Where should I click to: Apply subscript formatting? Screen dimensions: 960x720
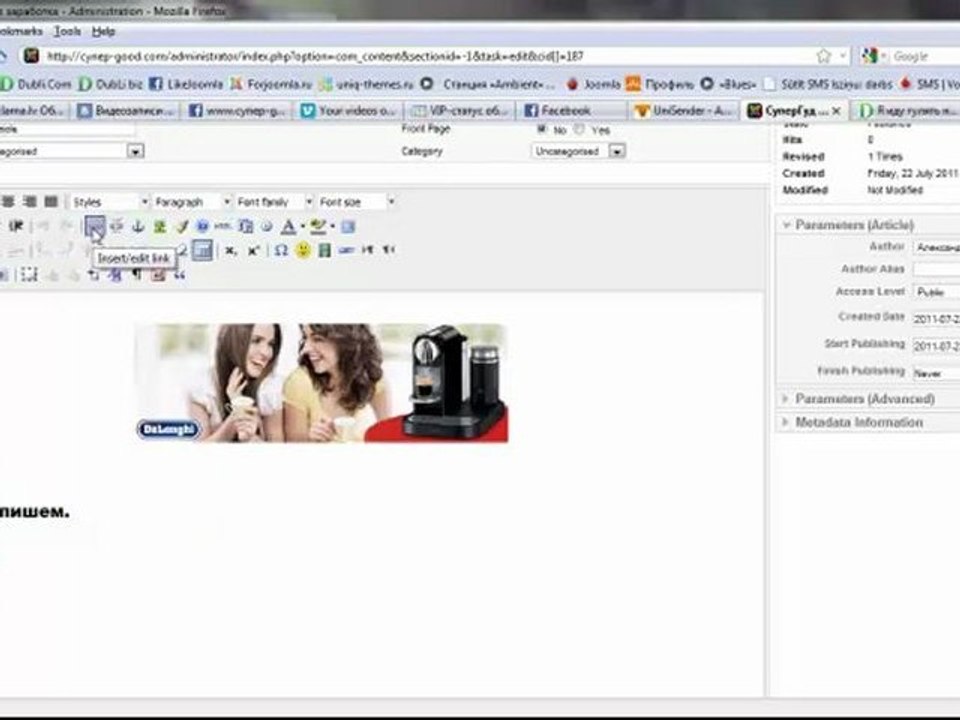coord(231,250)
